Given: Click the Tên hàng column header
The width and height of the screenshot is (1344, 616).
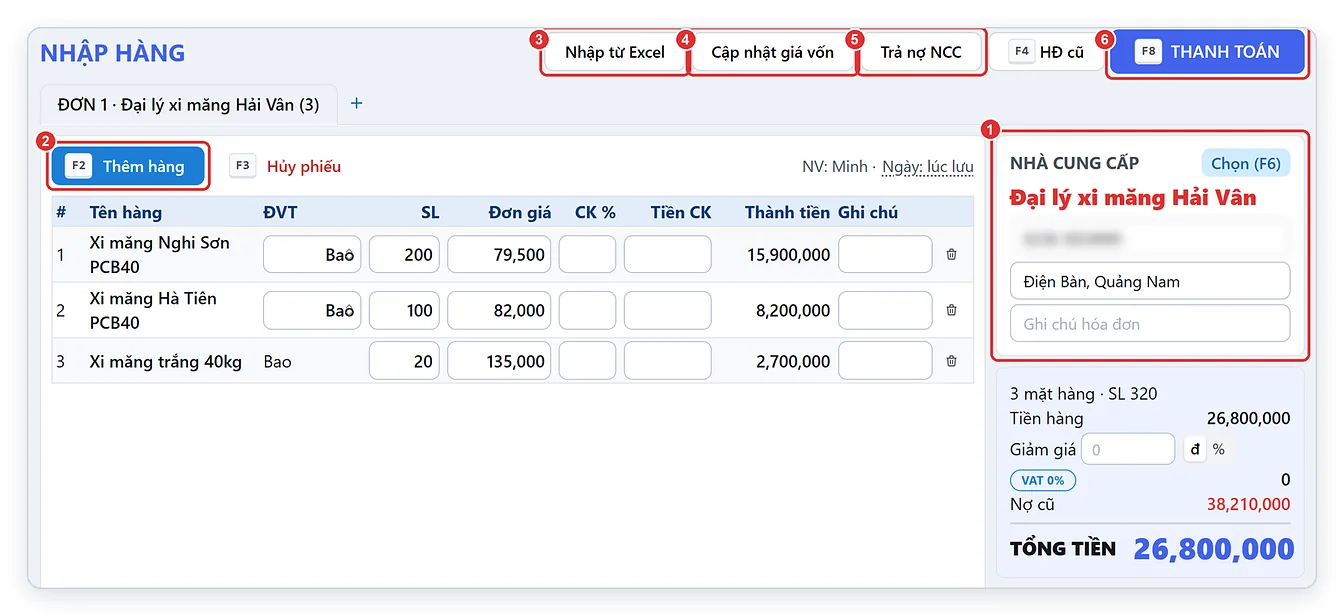Looking at the screenshot, I should [125, 212].
